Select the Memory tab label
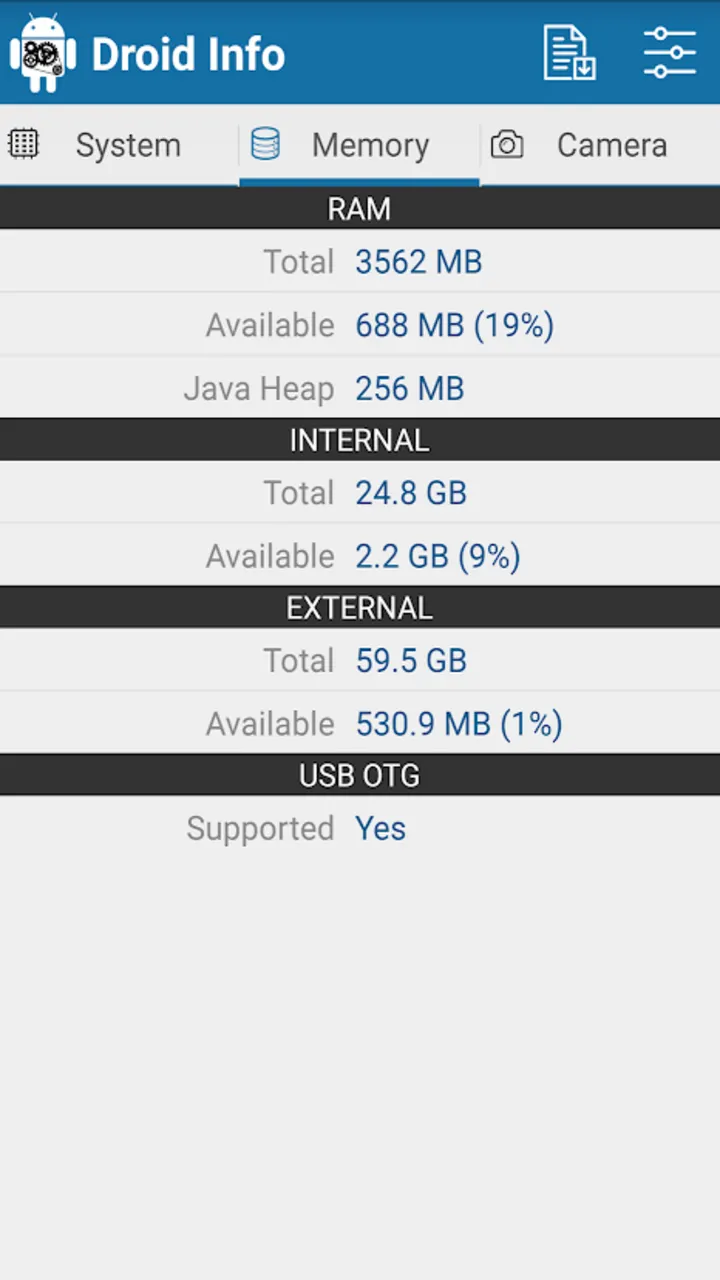The image size is (720, 1280). (370, 145)
